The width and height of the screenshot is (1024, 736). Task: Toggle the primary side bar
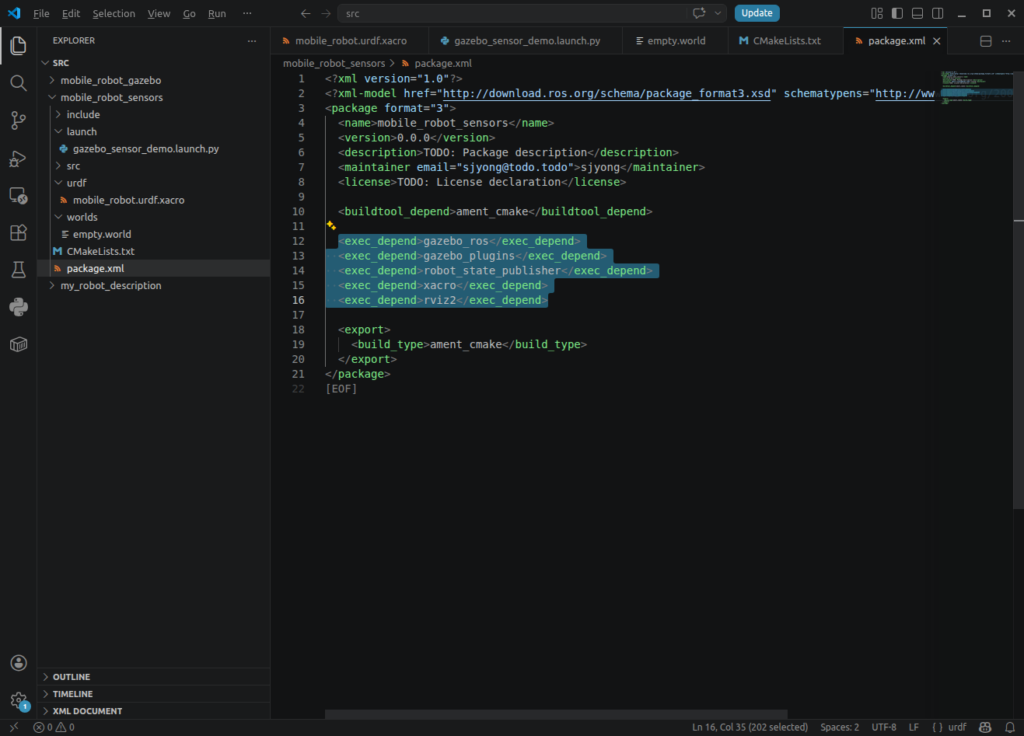897,13
